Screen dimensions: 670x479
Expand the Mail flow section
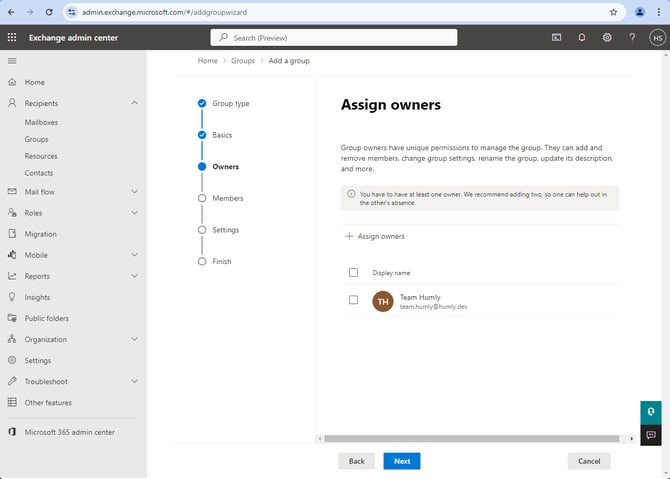134,191
